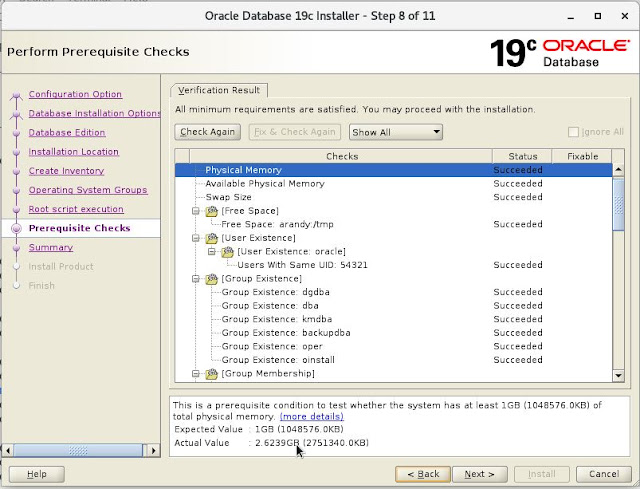Screen dimensions: 640x489
Task: Click the Checks column header
Action: (x=341, y=156)
